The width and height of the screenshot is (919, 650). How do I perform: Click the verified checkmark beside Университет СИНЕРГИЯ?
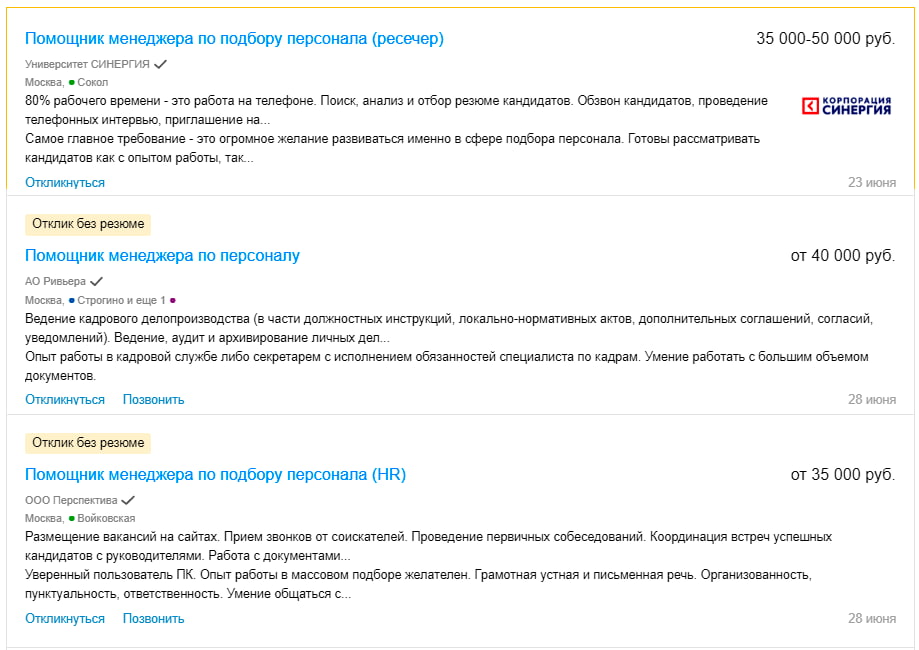tap(162, 64)
